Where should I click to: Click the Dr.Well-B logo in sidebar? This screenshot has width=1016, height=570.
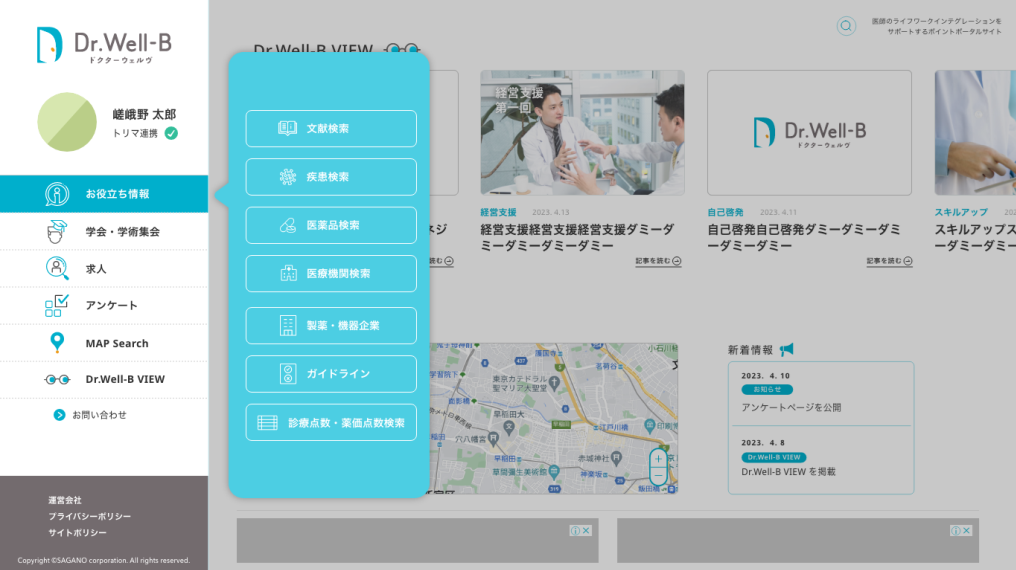104,45
